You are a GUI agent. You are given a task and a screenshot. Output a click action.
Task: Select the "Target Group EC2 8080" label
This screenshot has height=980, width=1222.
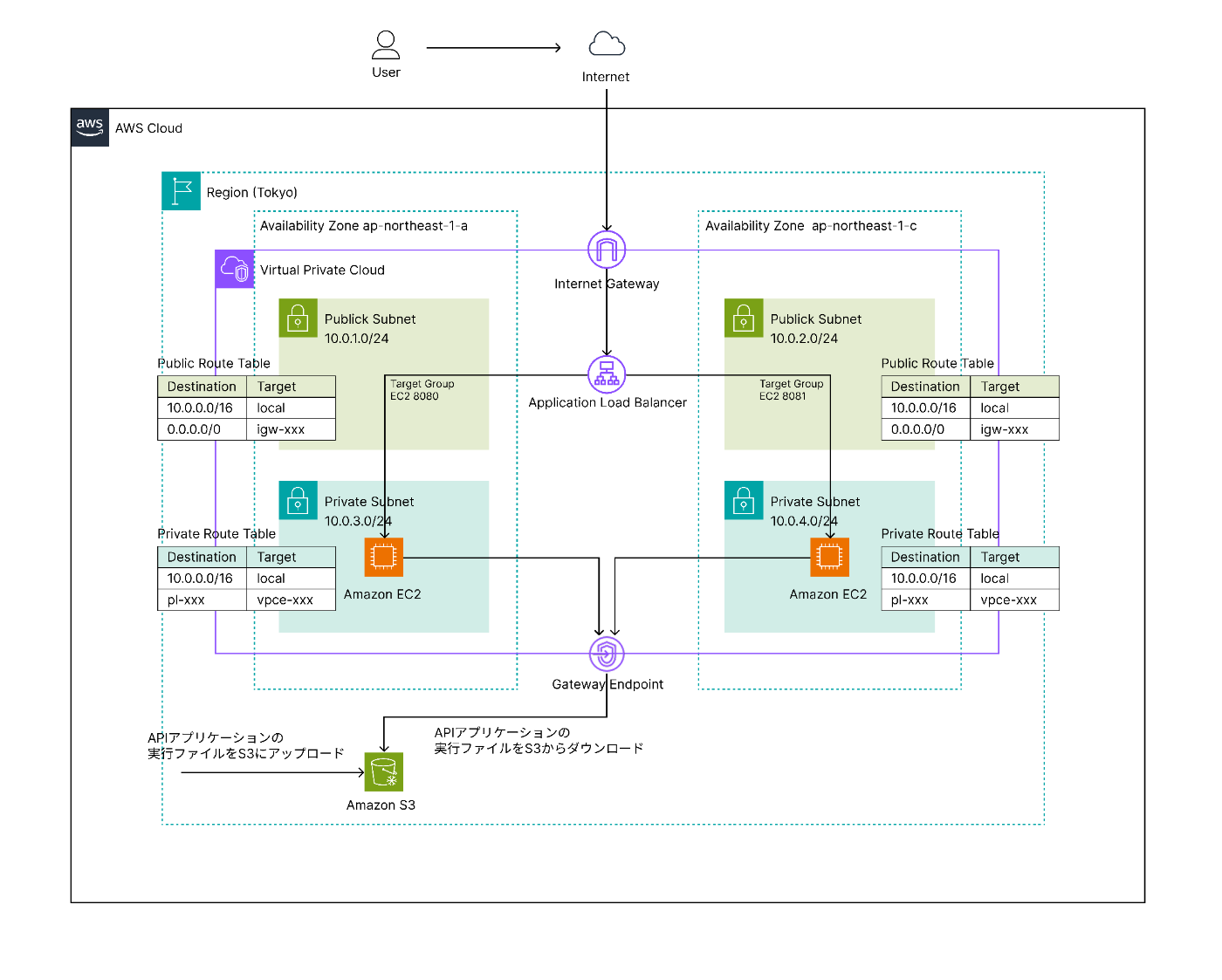tap(422, 390)
